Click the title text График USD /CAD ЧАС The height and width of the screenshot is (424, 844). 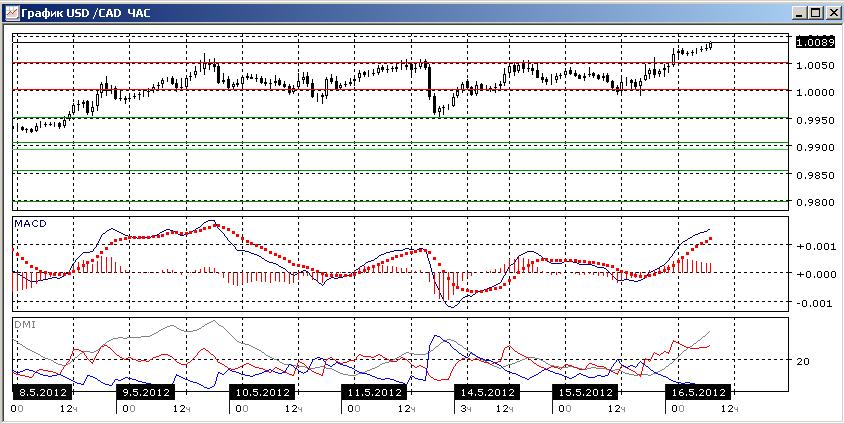click(86, 12)
